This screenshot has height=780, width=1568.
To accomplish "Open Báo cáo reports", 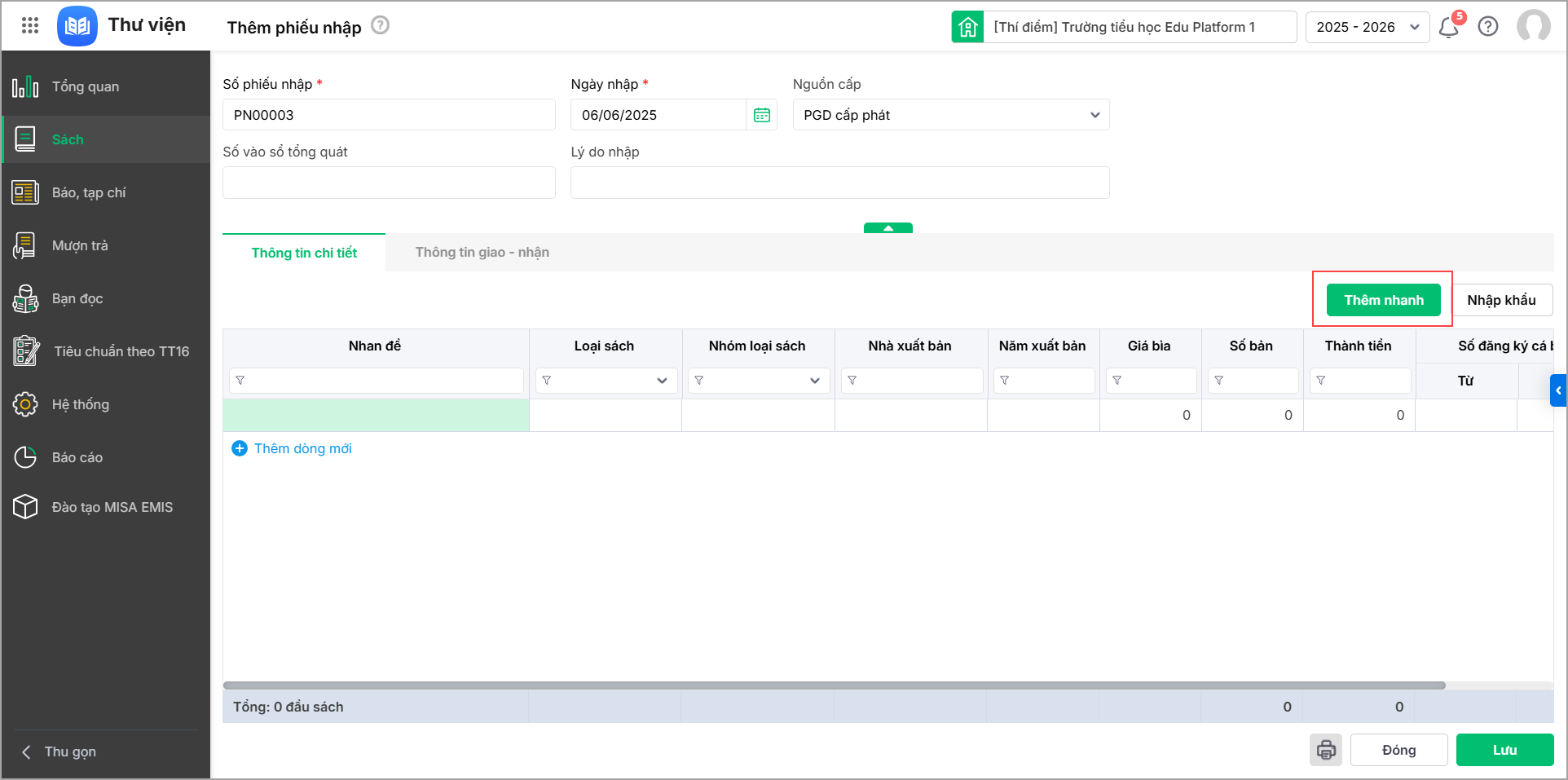I will [x=106, y=457].
